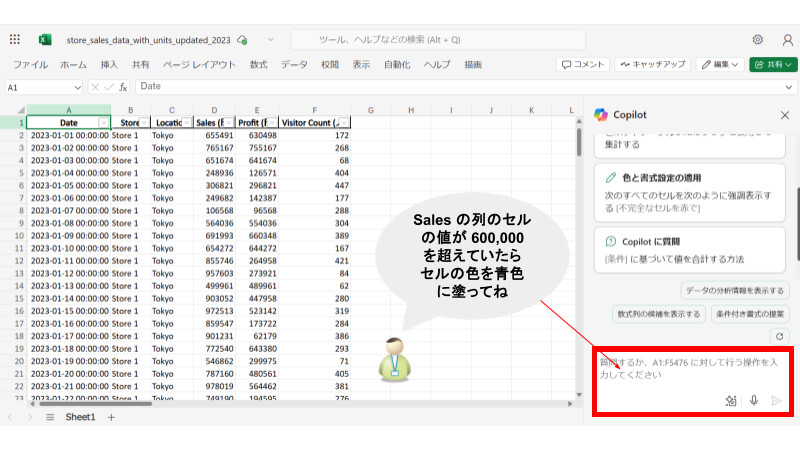Add a new sheet with plus icon
Screen dimensions: 800x450
(x=111, y=417)
